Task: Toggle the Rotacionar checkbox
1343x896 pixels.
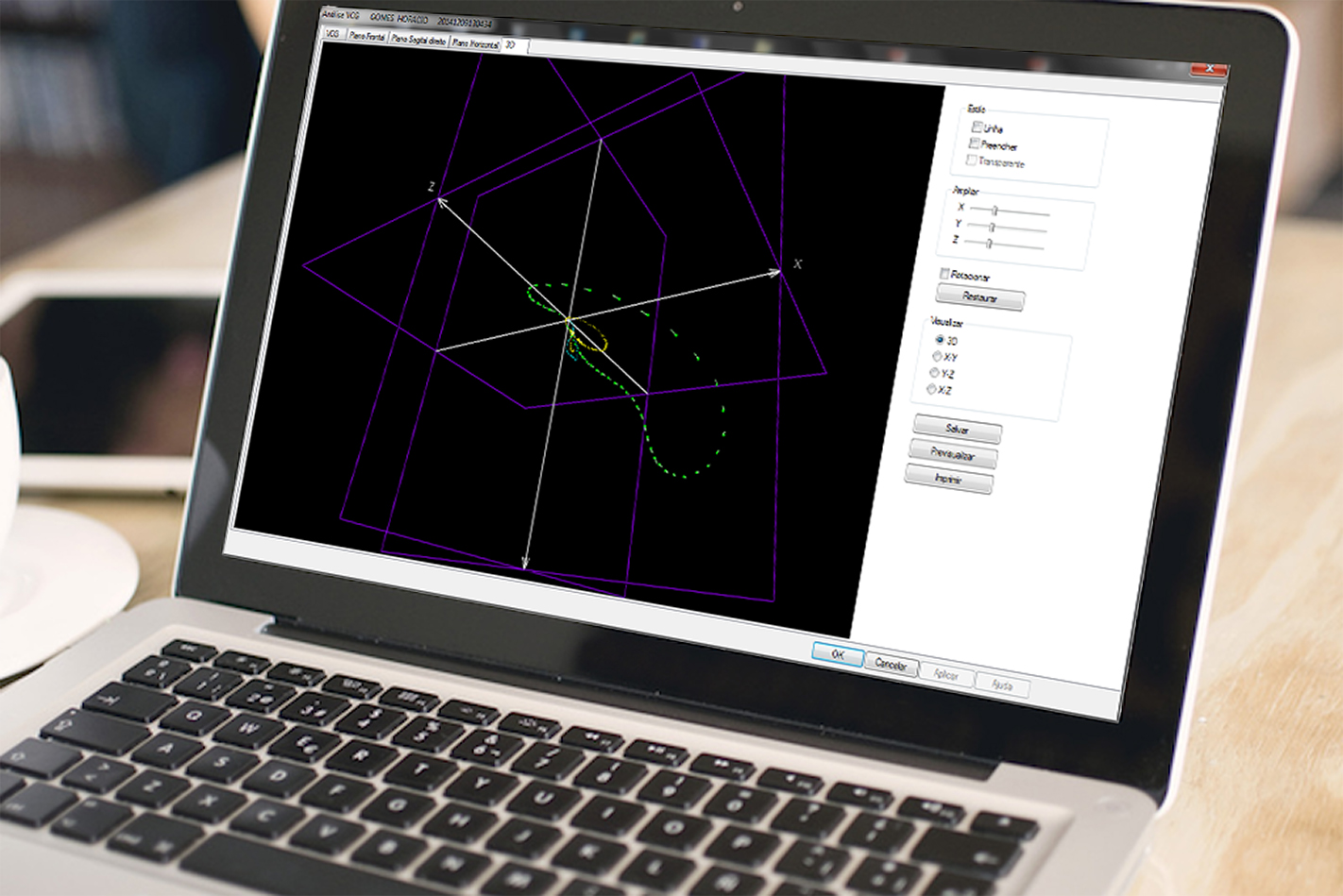Action: [944, 273]
